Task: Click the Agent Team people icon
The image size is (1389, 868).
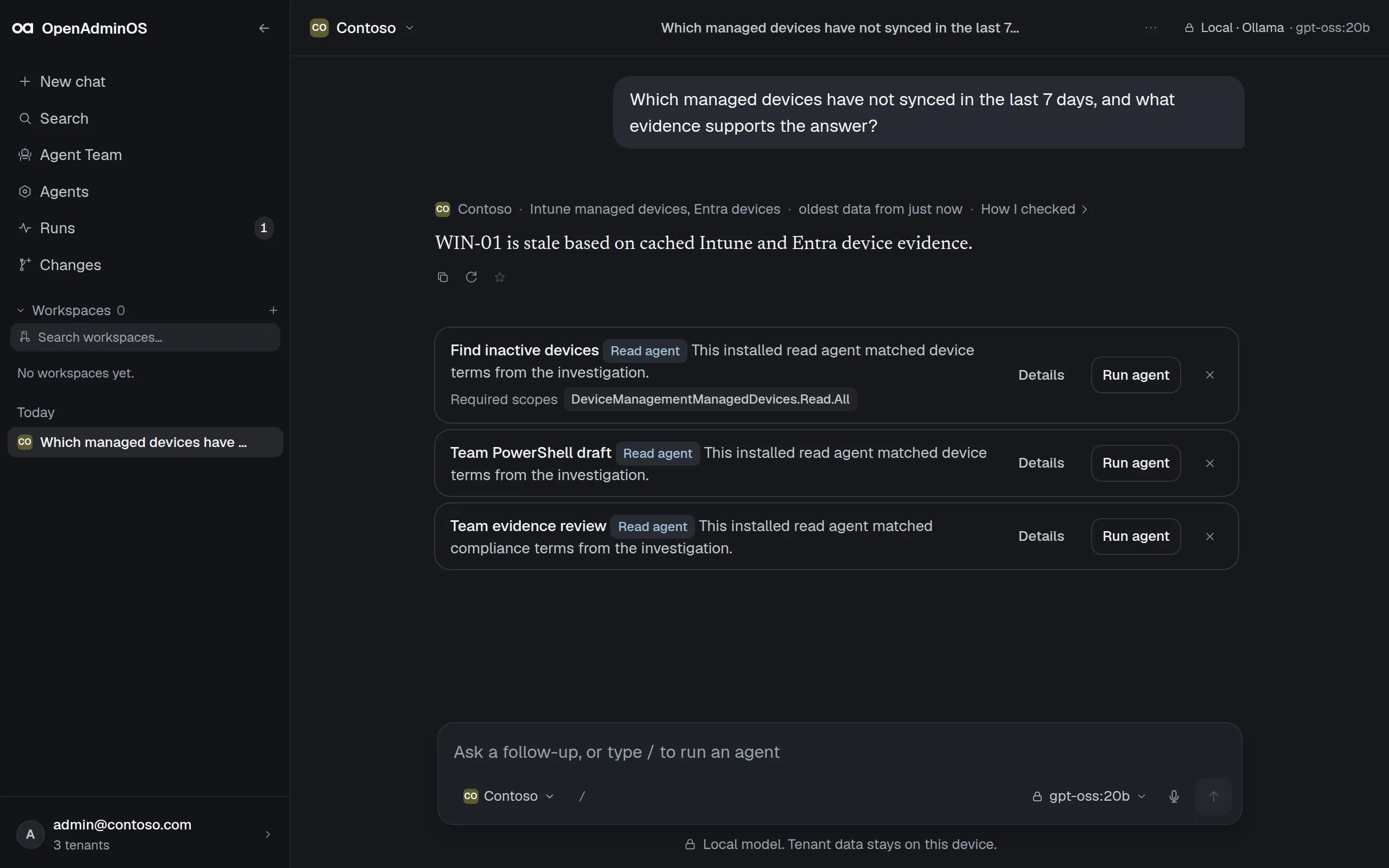Action: (24, 155)
